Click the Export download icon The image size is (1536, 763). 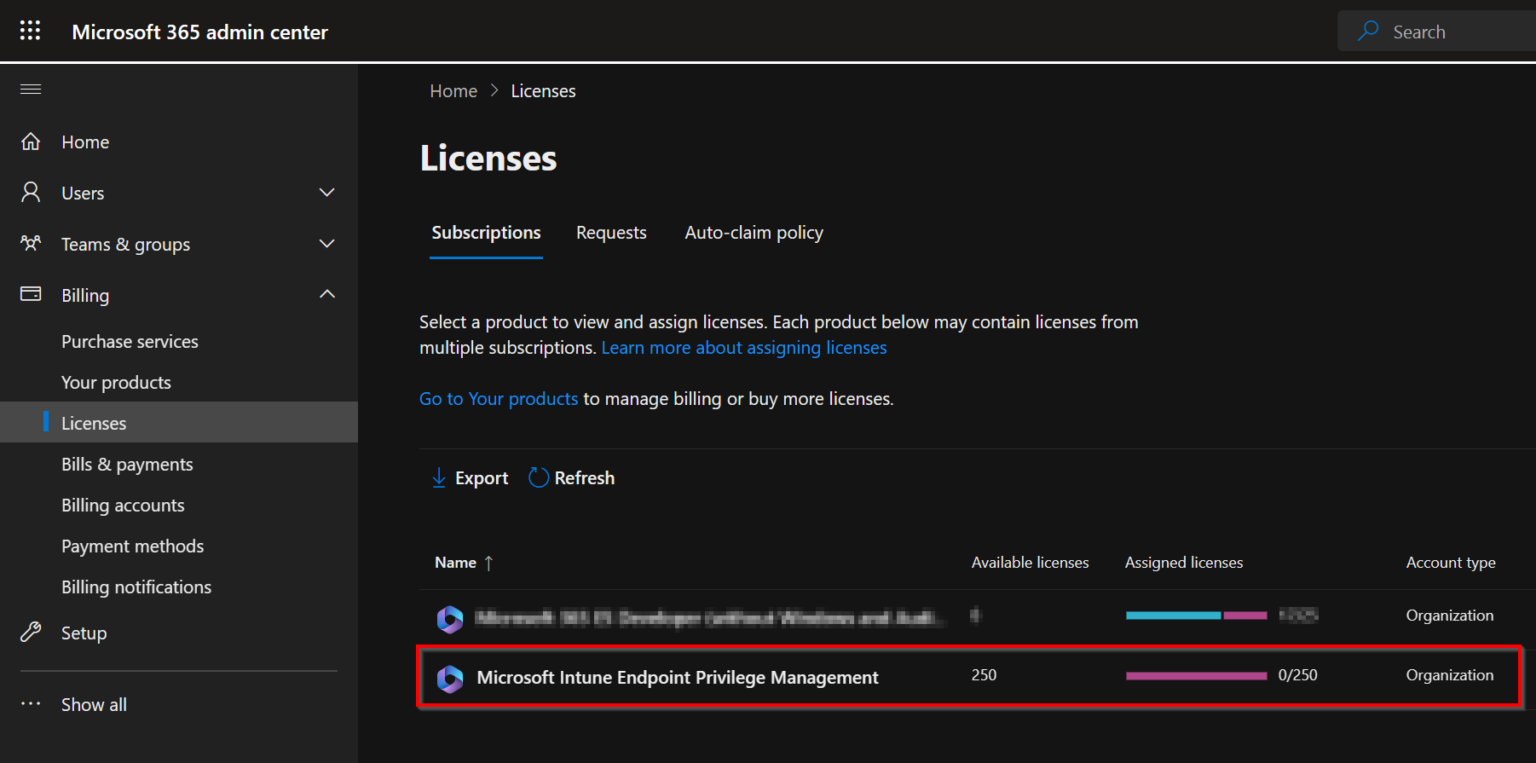pyautogui.click(x=438, y=477)
